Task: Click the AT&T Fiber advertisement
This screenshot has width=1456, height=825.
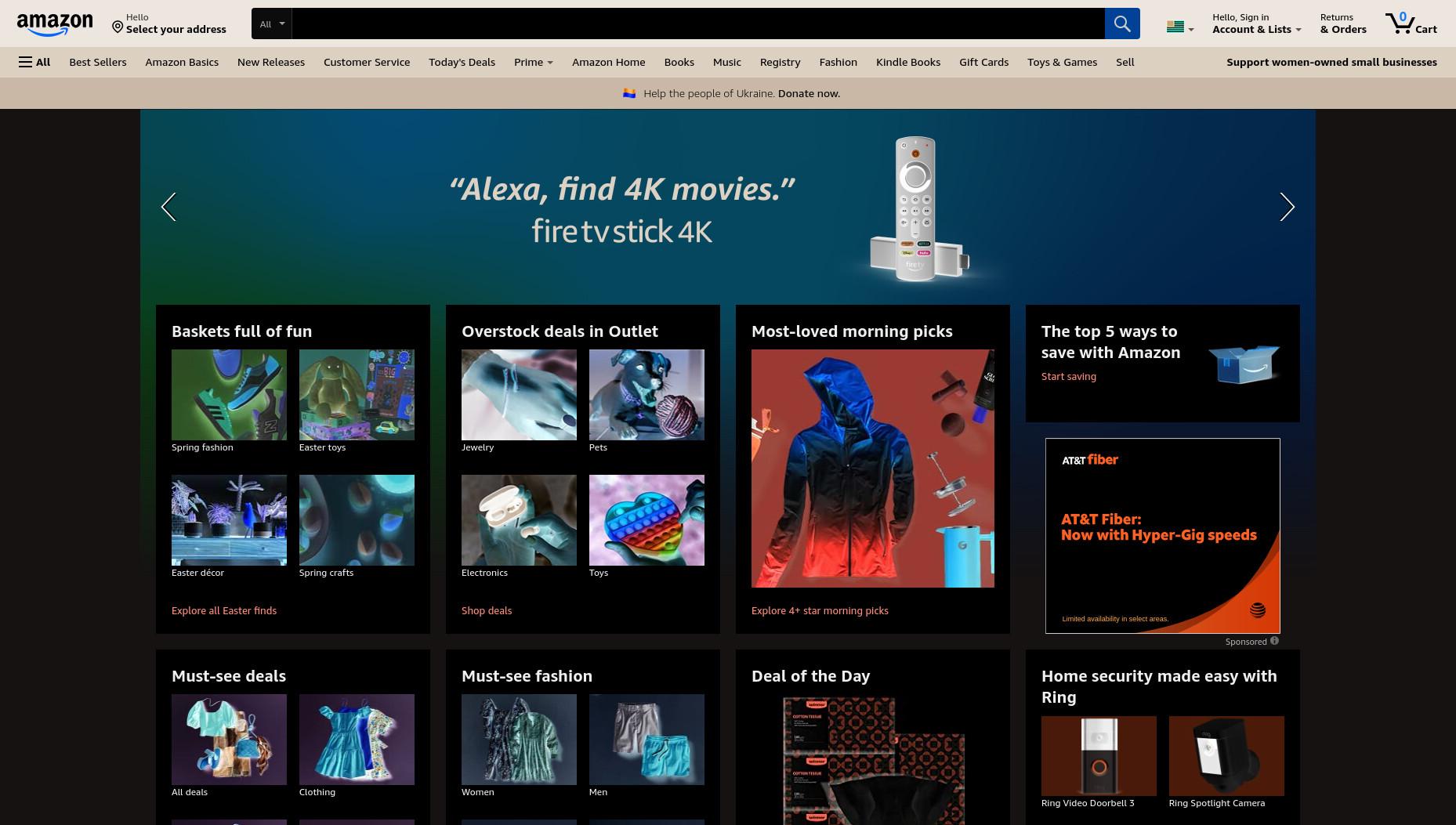Action: tap(1163, 536)
